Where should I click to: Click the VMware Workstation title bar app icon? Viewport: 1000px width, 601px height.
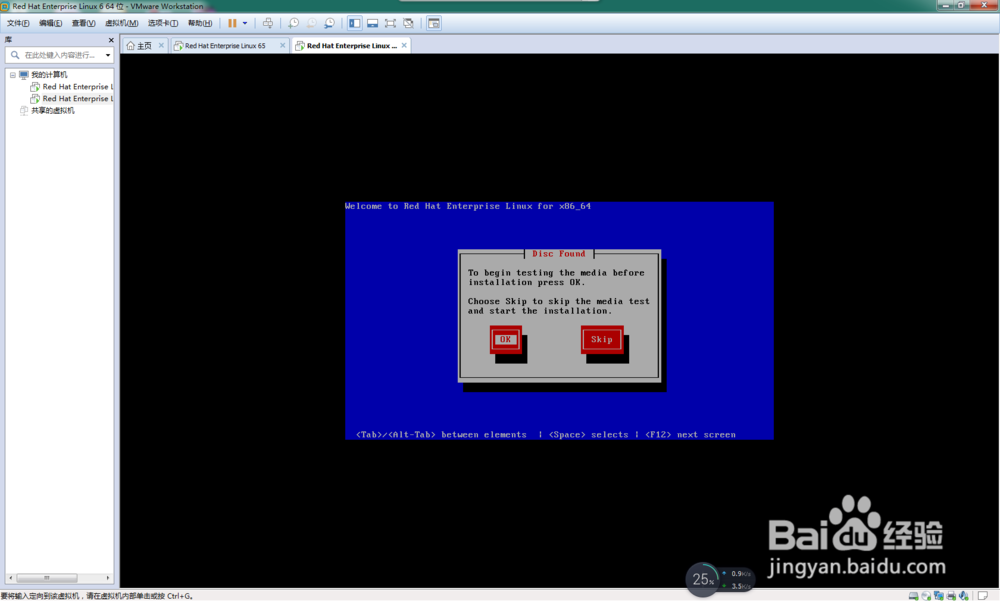(4, 6)
